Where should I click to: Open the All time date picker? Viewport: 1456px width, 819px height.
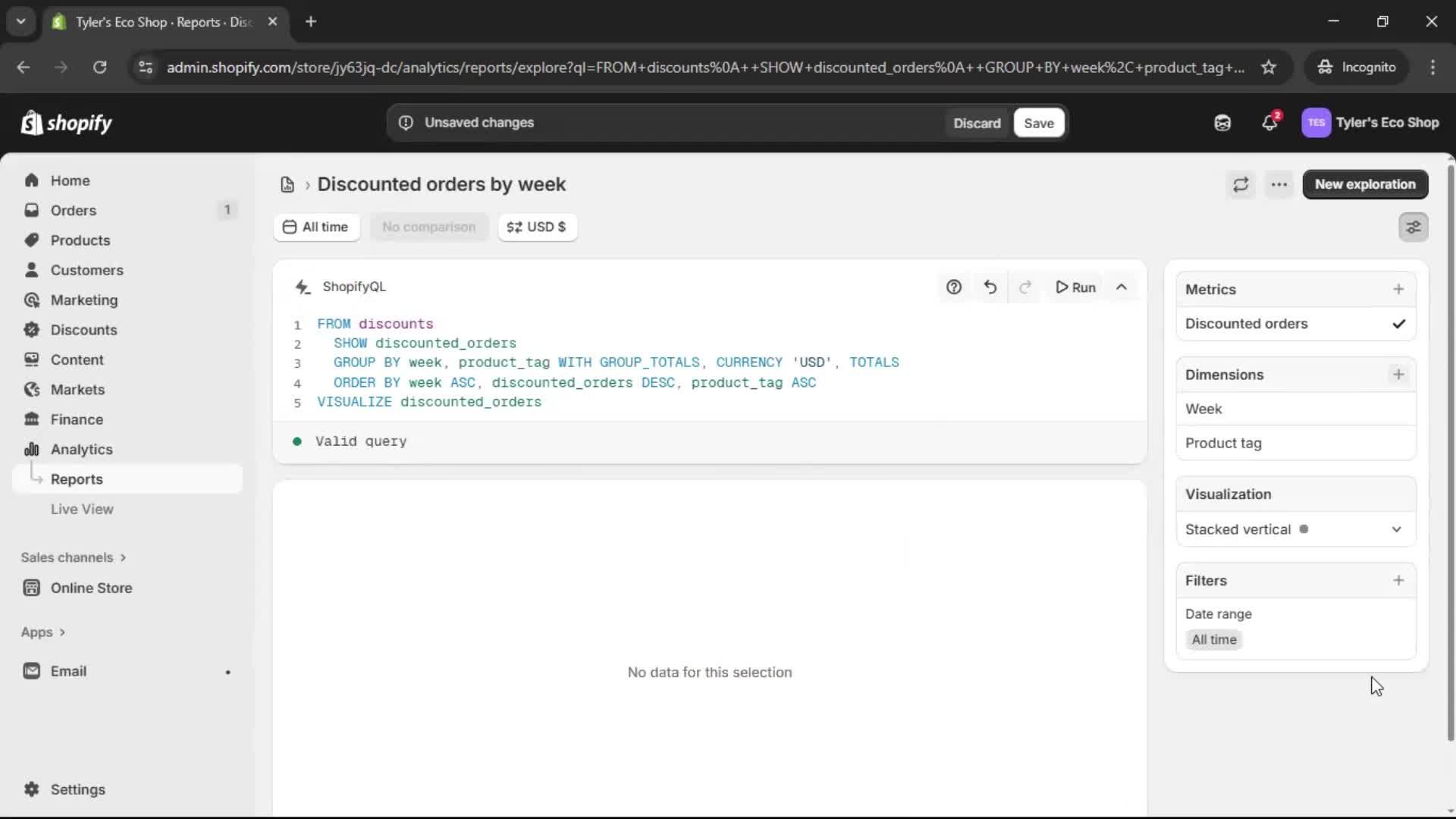click(316, 227)
